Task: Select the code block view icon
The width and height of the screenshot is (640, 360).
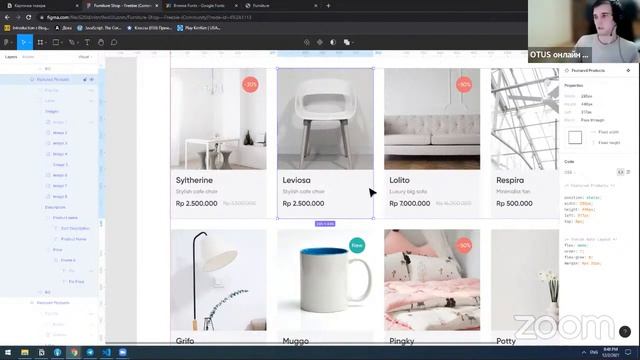Action: tap(620, 172)
